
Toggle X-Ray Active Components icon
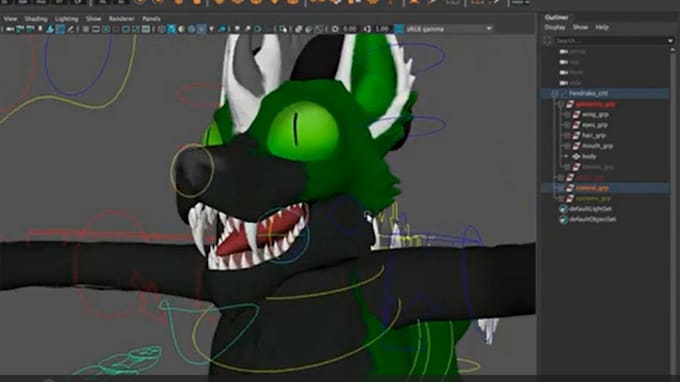pos(308,29)
